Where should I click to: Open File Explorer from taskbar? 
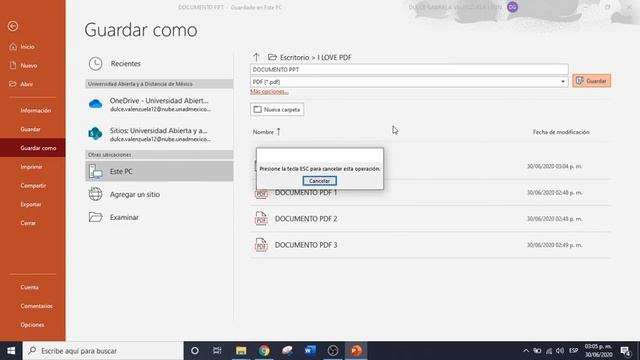pos(241,351)
